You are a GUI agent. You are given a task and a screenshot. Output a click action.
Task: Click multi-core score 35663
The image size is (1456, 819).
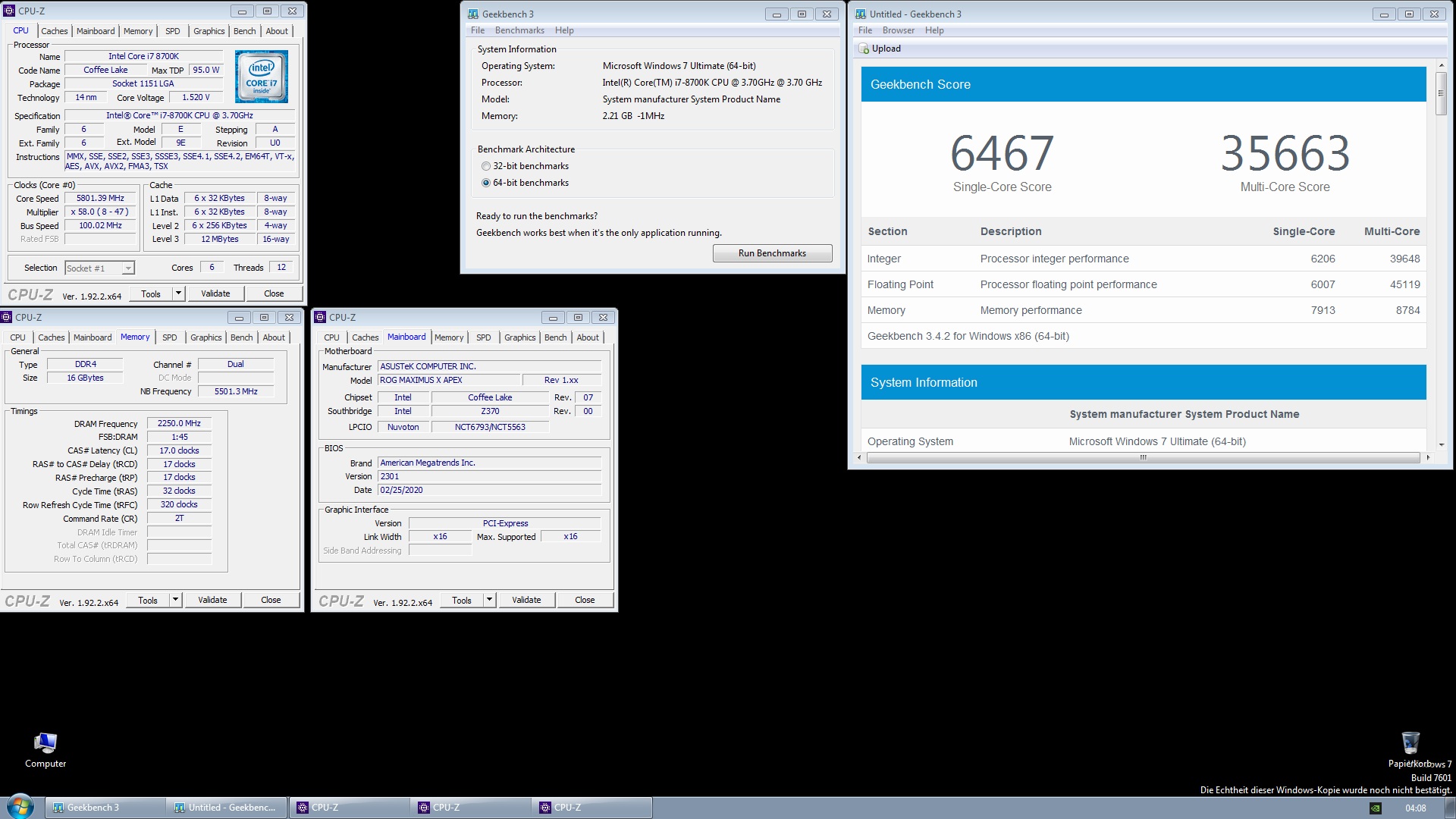1285,153
